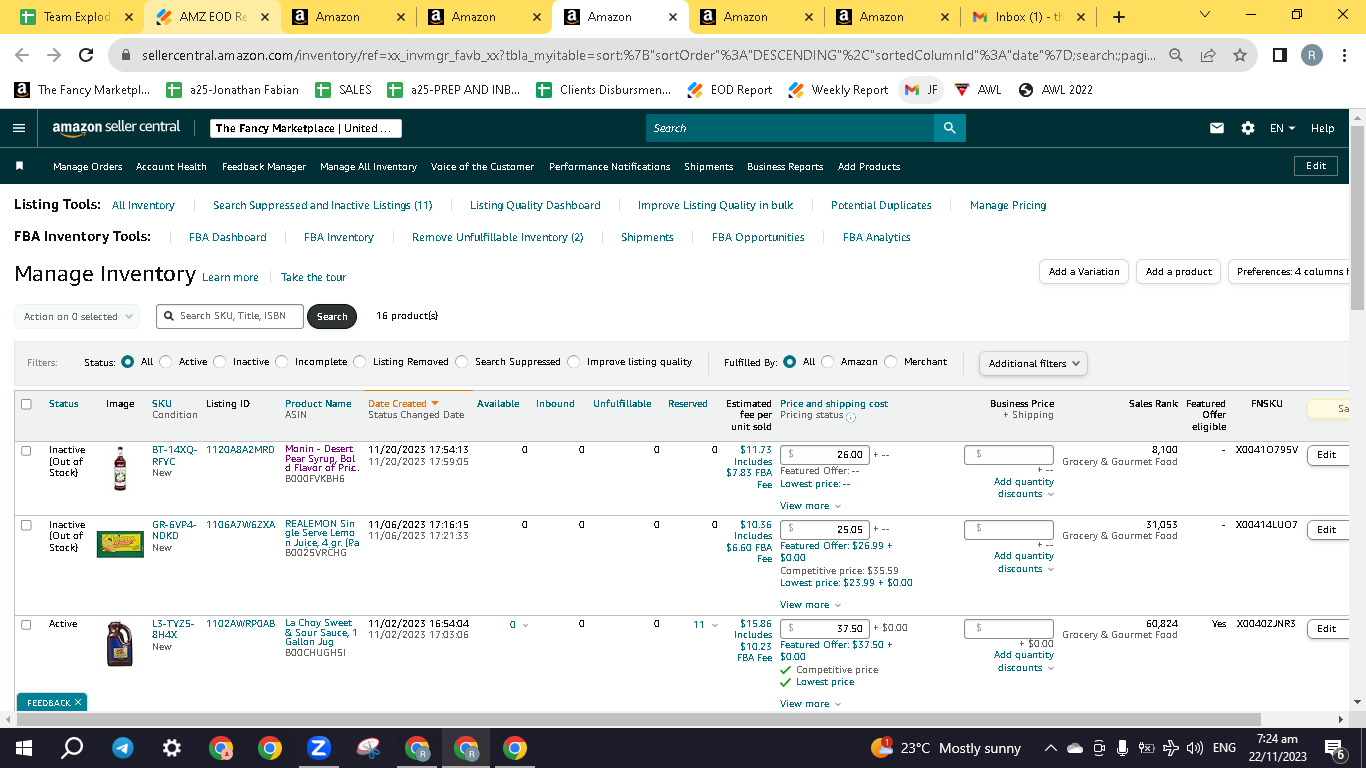Select the Inactive status radio filter
The image size is (1366, 768).
[x=220, y=362]
